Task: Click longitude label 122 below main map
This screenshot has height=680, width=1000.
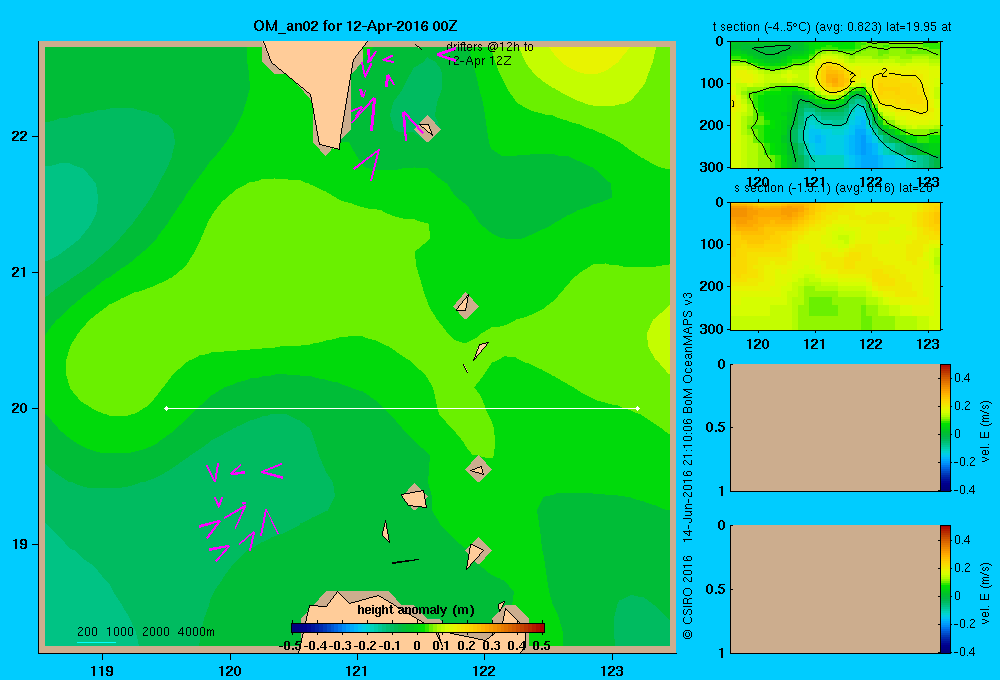Action: point(484,670)
